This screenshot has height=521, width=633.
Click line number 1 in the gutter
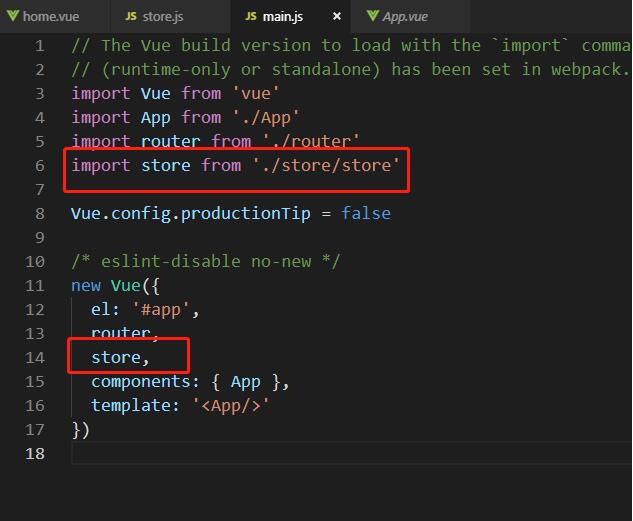(39, 46)
